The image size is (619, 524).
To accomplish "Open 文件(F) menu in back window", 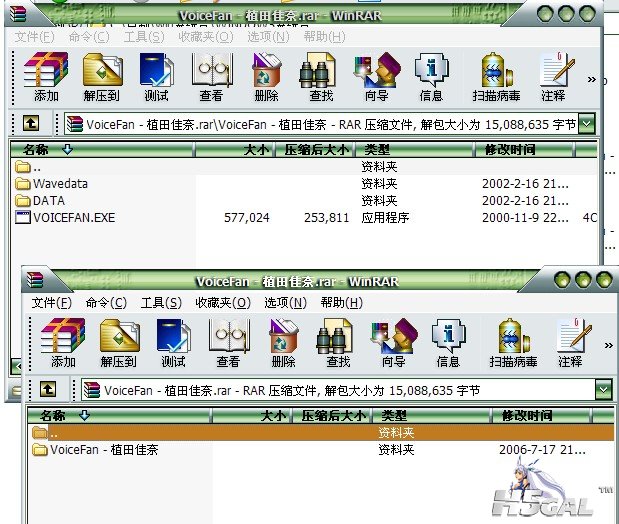I will point(34,37).
